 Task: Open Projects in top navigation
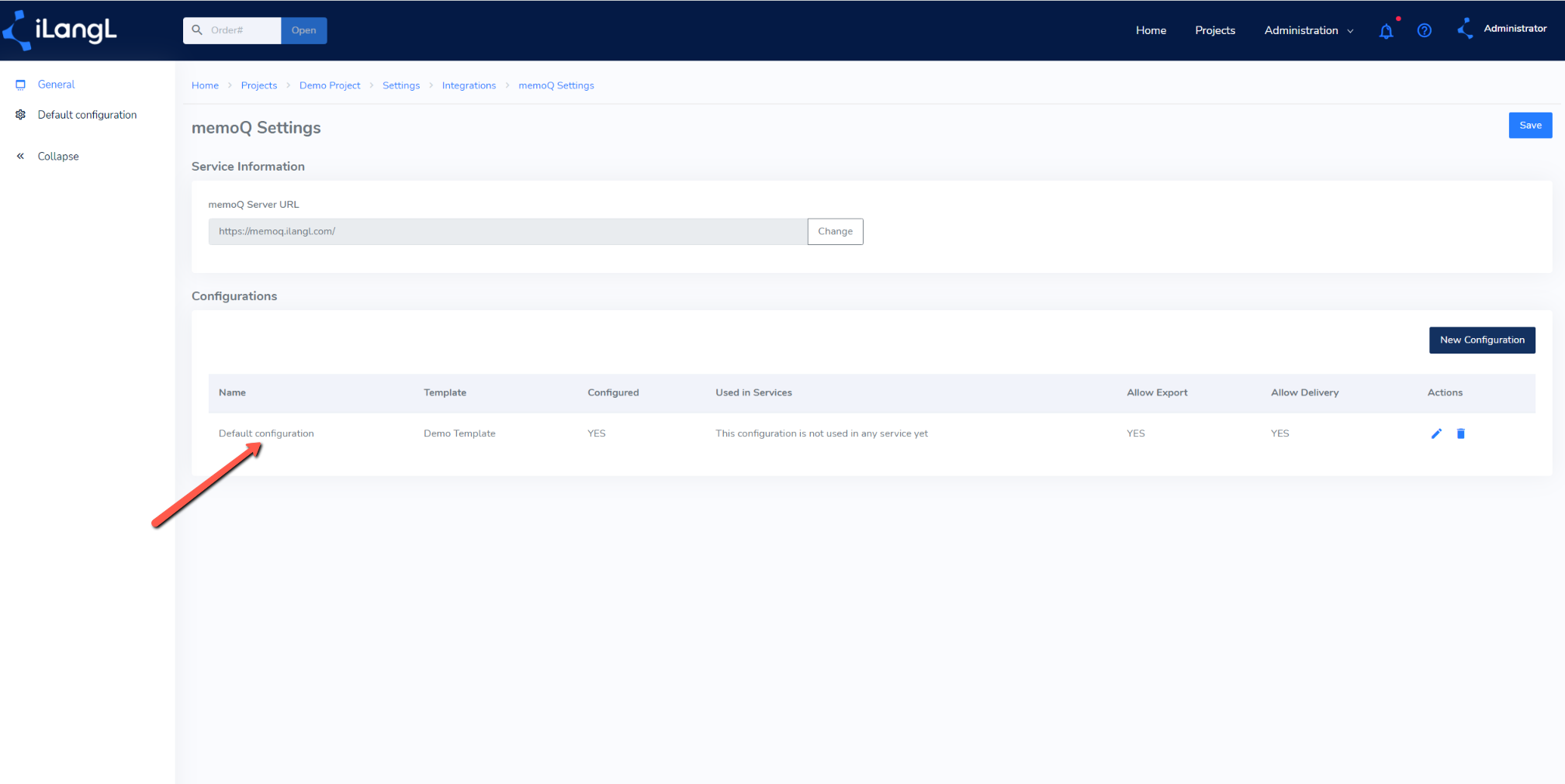click(1215, 30)
